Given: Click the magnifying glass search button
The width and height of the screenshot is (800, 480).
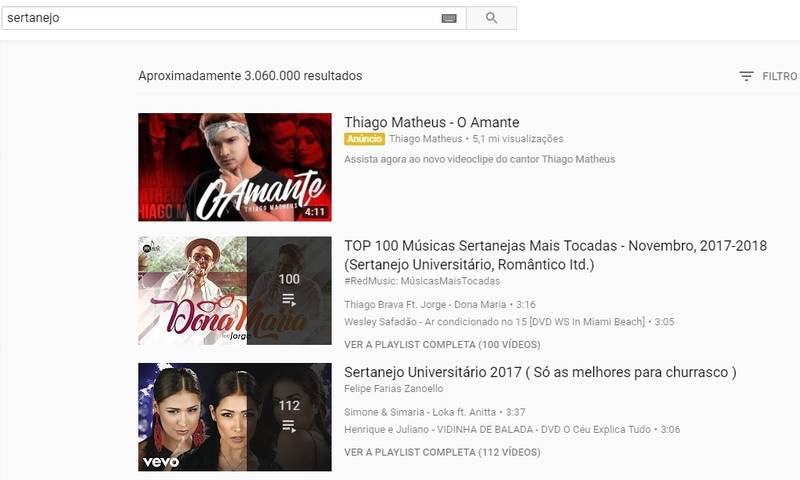Looking at the screenshot, I should pyautogui.click(x=491, y=18).
